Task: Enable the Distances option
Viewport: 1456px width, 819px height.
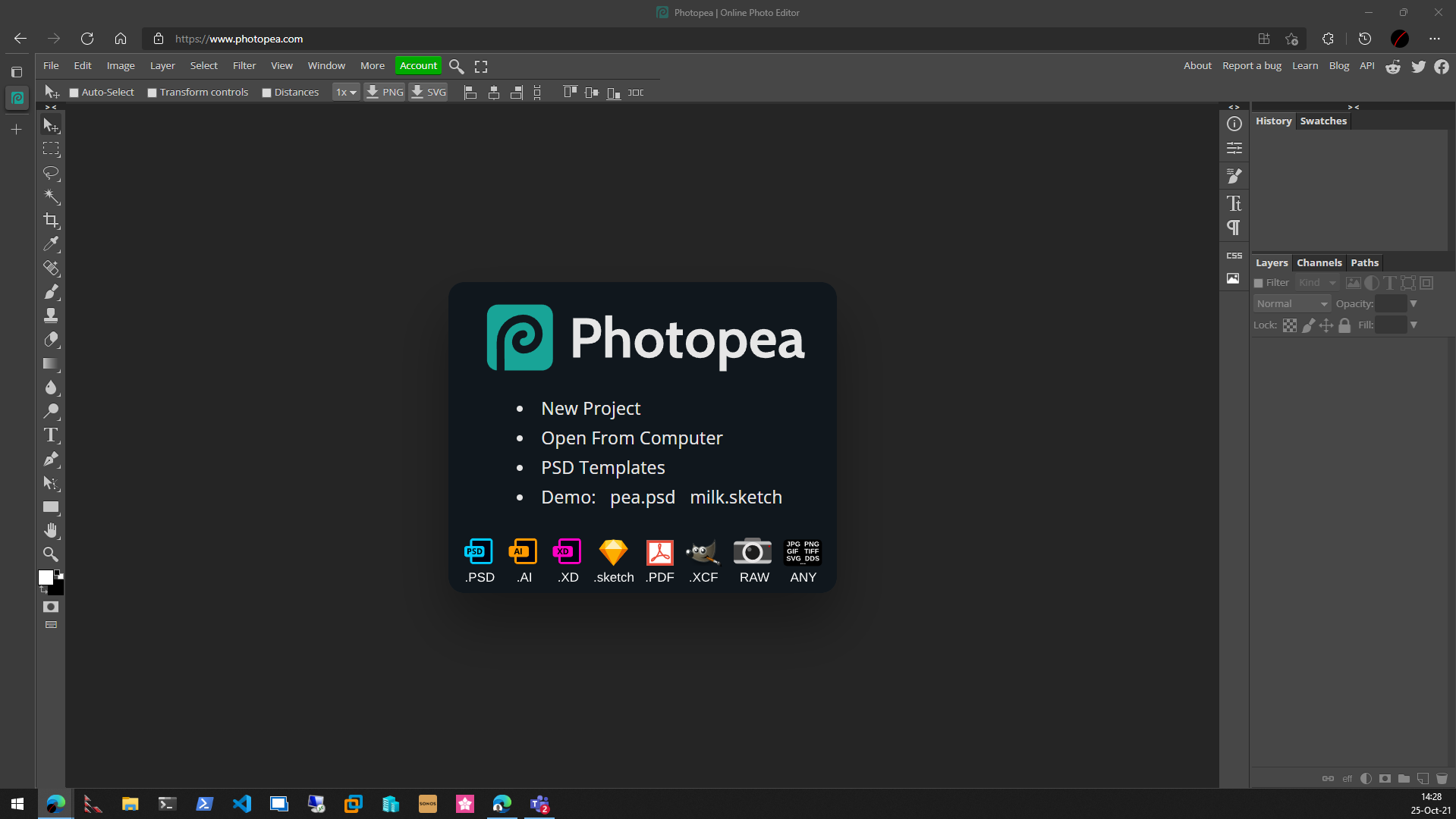Action: click(x=267, y=92)
